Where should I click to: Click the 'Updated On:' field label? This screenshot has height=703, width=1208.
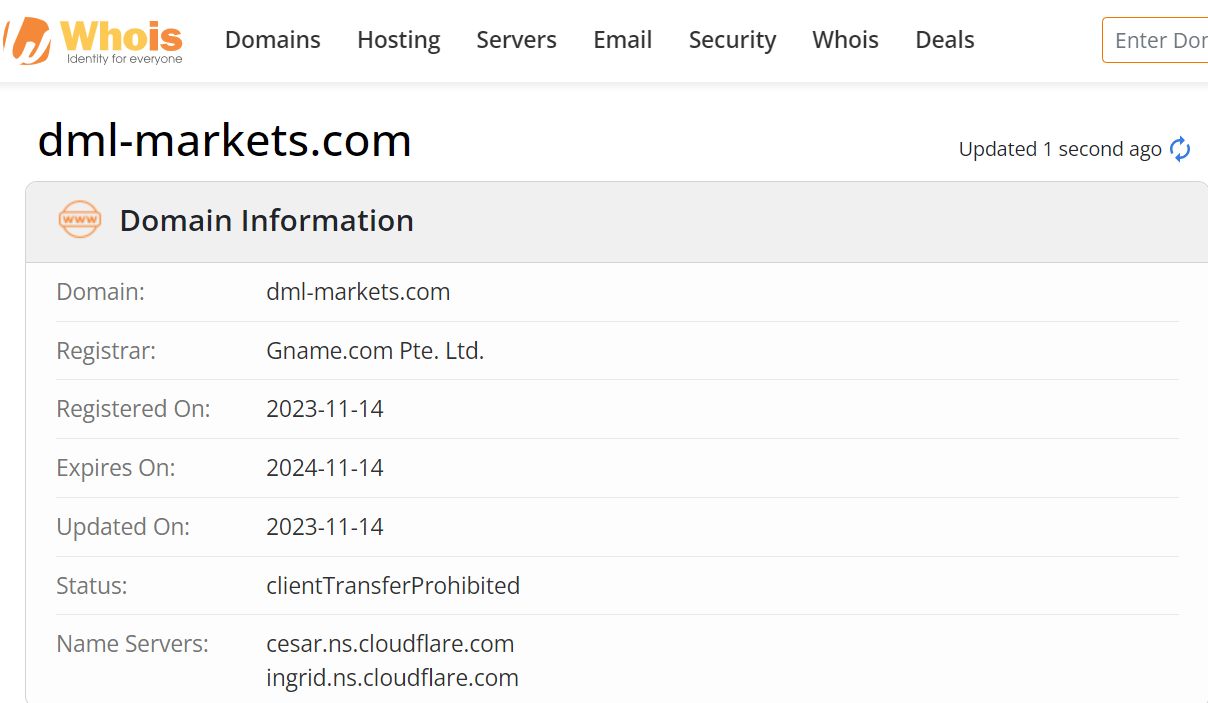point(123,527)
